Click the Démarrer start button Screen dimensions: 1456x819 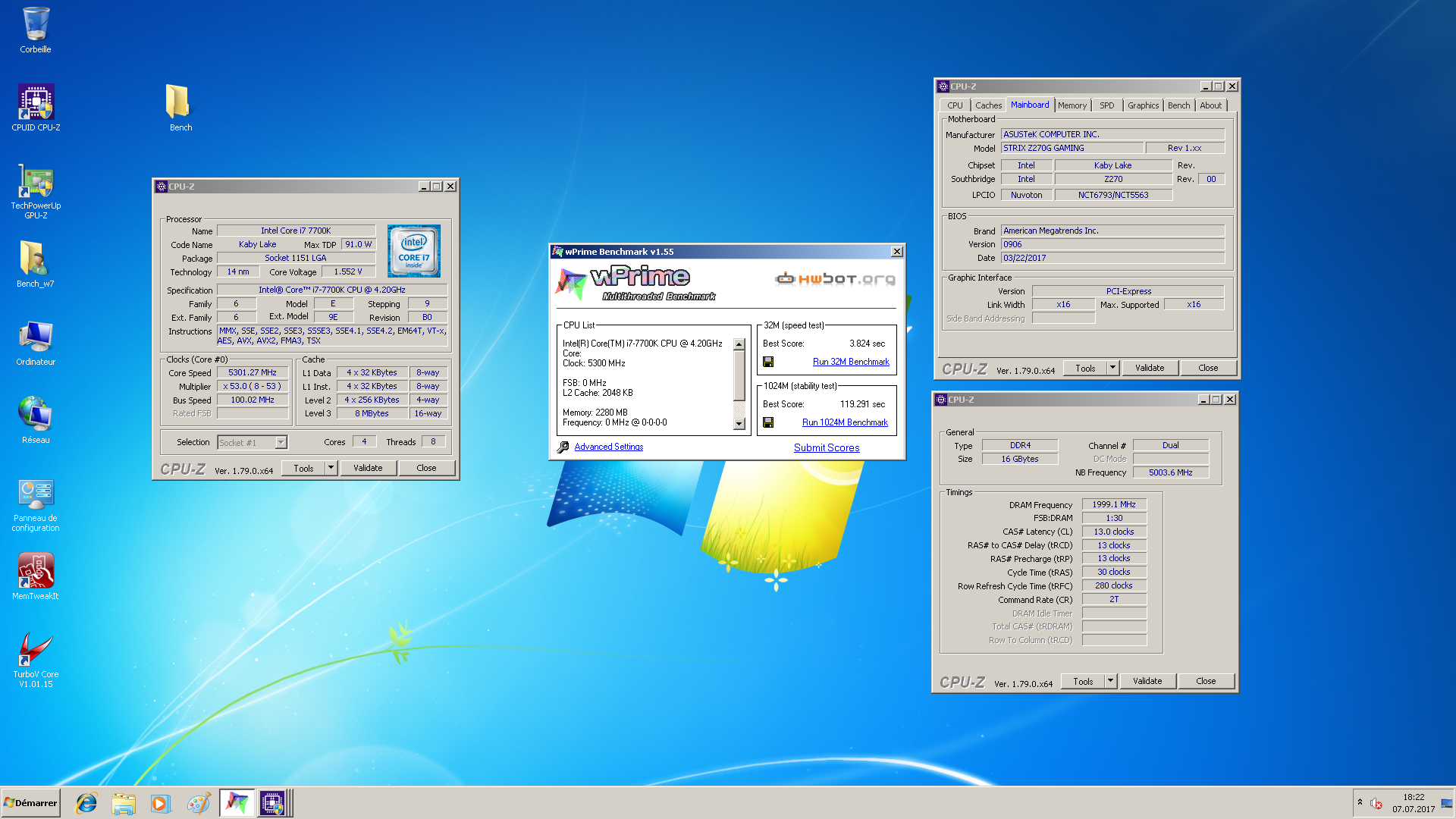pyautogui.click(x=30, y=803)
